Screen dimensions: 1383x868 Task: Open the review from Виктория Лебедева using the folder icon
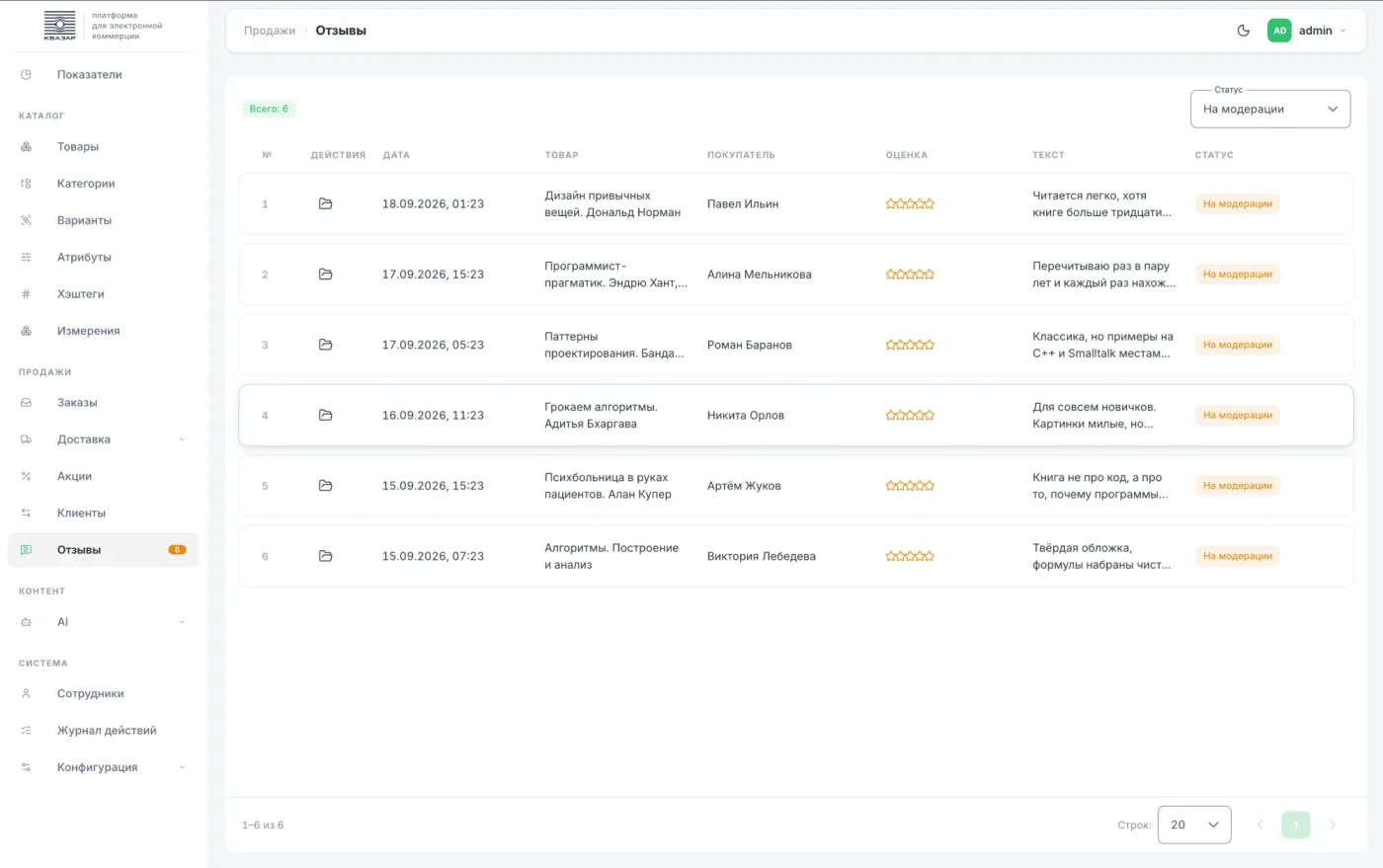tap(325, 556)
